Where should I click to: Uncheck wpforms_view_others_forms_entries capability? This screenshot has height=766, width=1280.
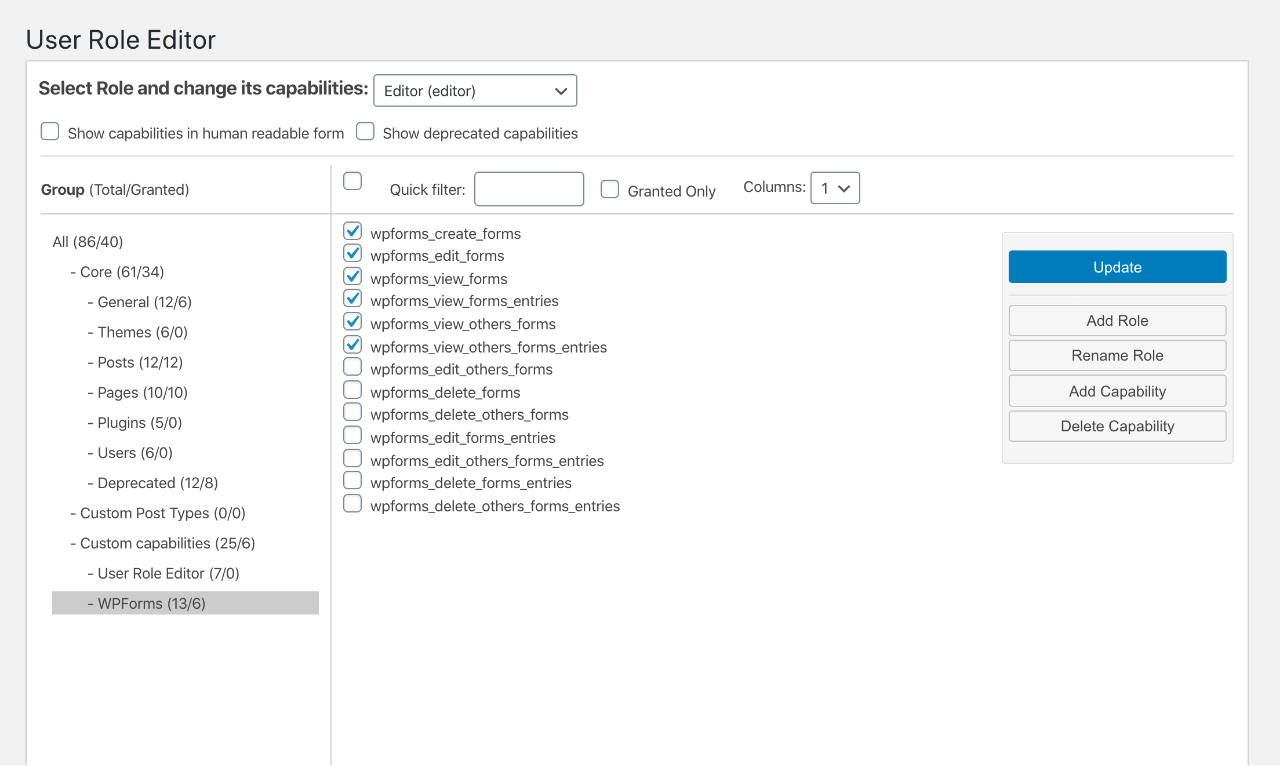click(x=352, y=345)
